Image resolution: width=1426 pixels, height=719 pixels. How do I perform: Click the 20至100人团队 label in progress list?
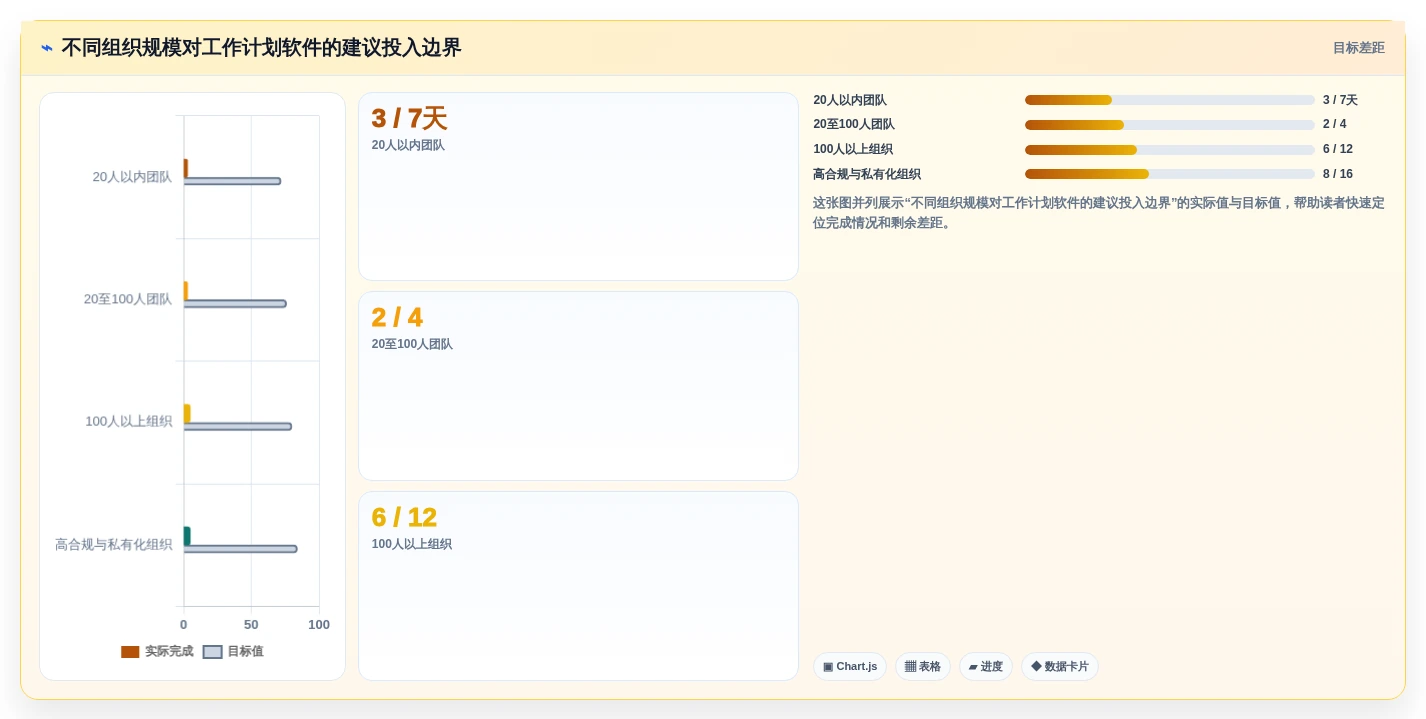854,125
